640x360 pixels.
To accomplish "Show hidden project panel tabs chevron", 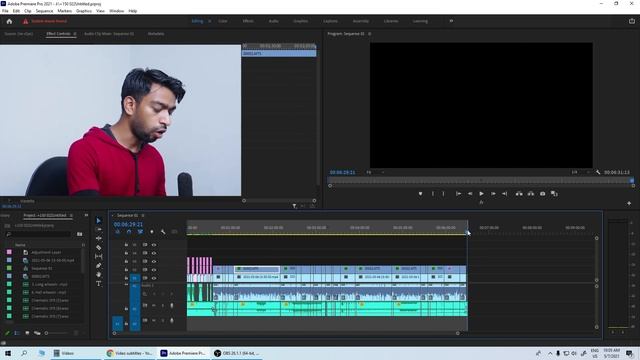I will click(x=86, y=216).
